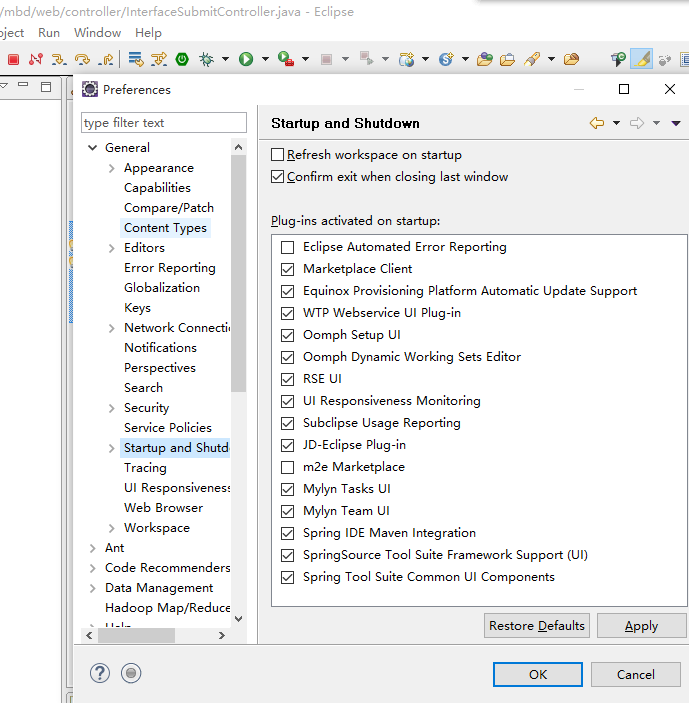This screenshot has height=703, width=689.
Task: Click the OK button
Action: point(538,674)
